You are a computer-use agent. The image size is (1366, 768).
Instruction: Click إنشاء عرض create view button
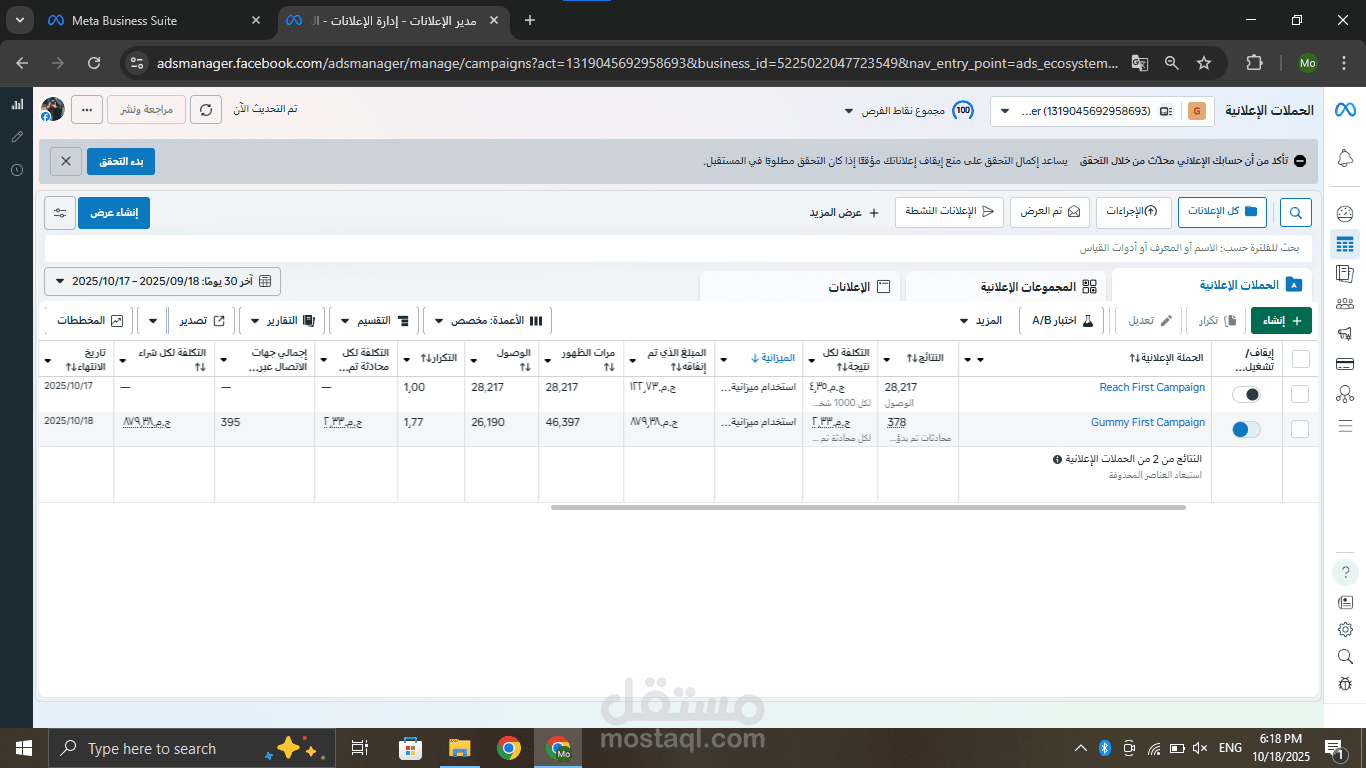coord(114,213)
